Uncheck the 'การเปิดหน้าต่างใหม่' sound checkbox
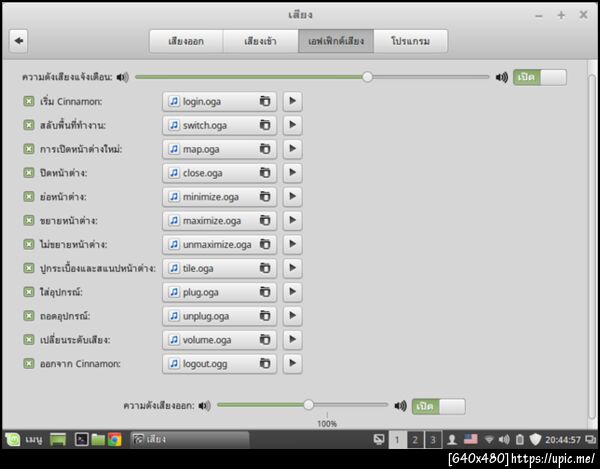Screen dimensions: 600x469 pos(29,149)
